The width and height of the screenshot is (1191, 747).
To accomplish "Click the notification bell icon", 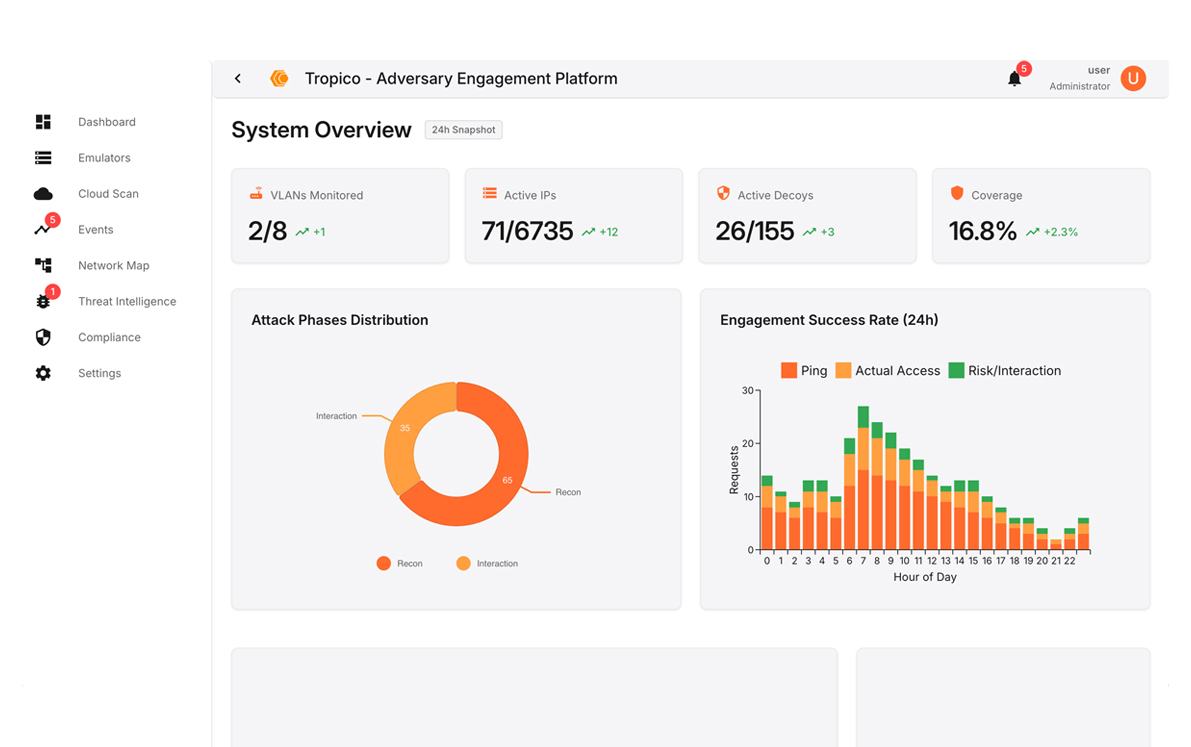I will pyautogui.click(x=1014, y=79).
